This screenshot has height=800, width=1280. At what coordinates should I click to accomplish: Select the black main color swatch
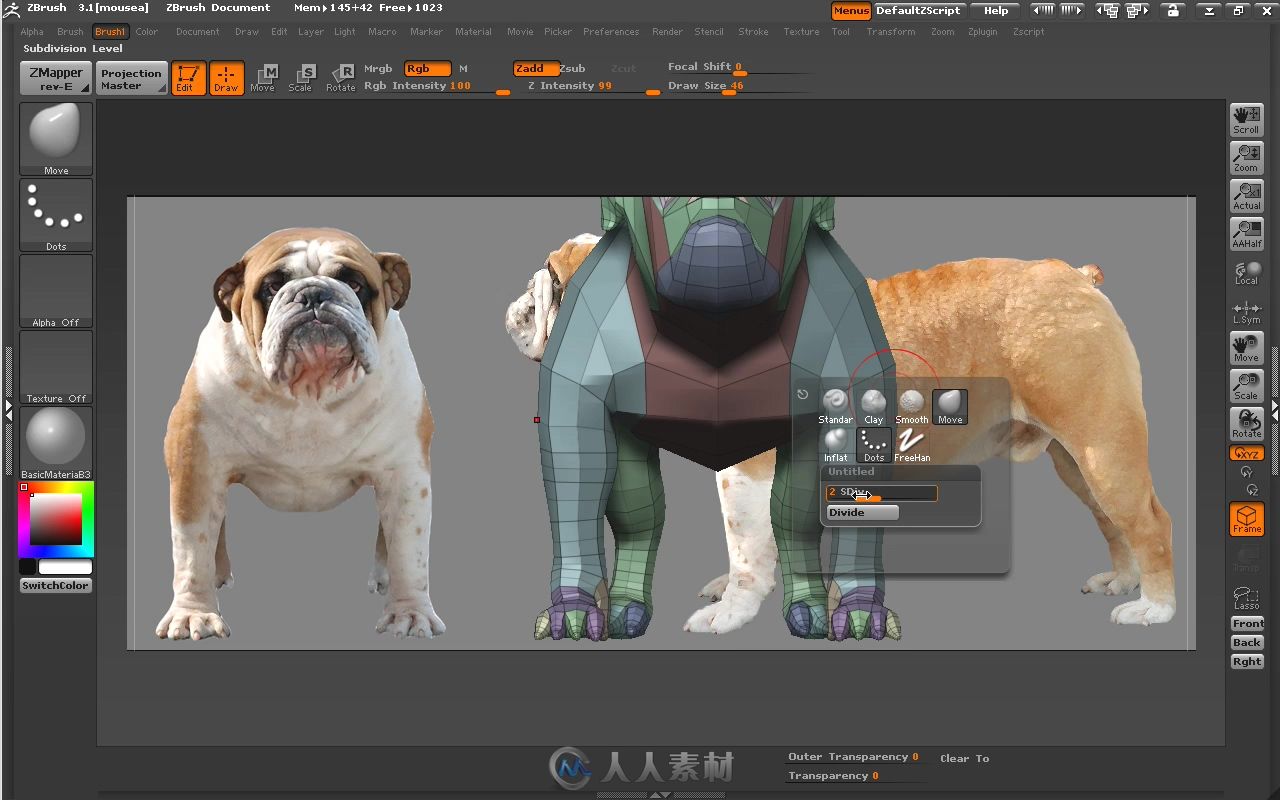(x=28, y=567)
